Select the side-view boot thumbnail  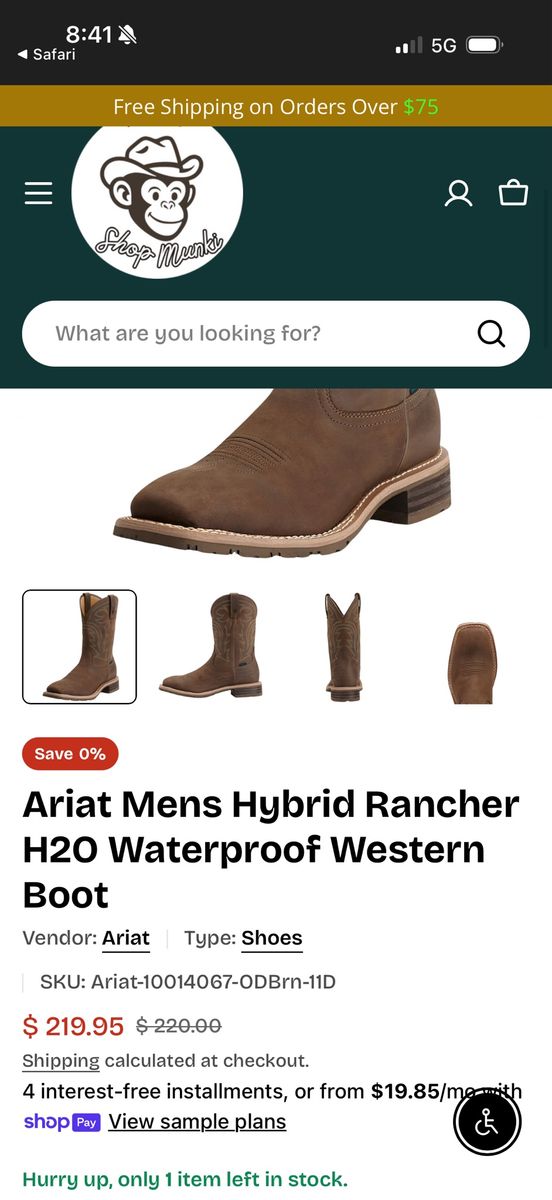click(x=211, y=647)
